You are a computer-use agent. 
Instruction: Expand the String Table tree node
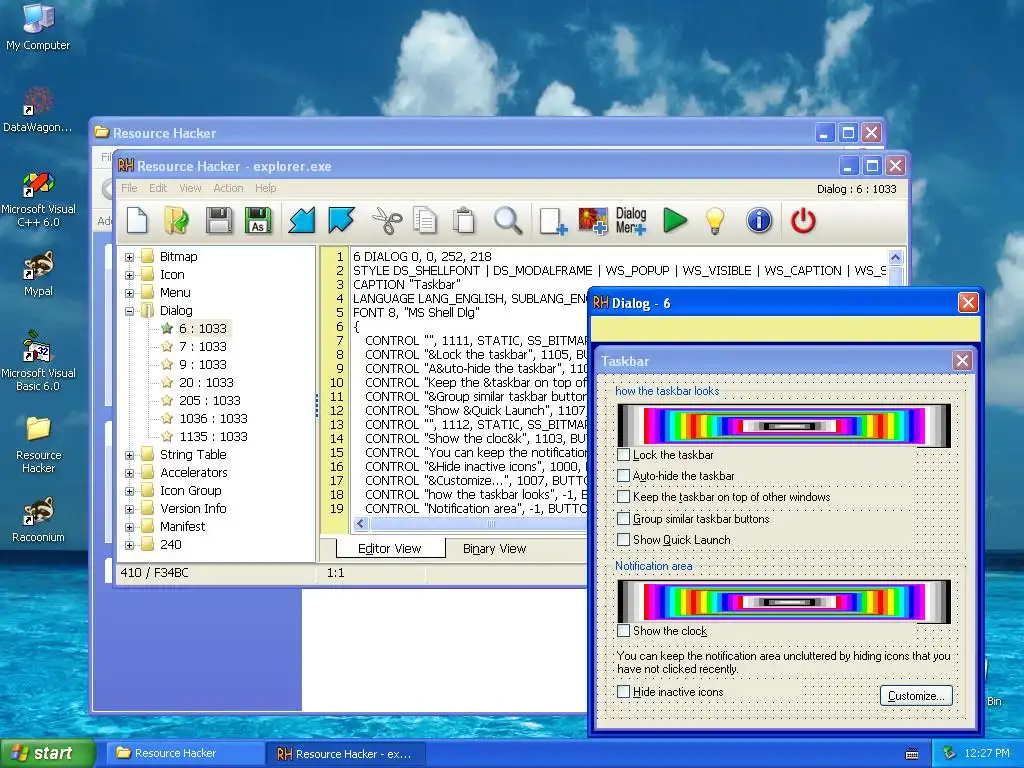click(129, 455)
